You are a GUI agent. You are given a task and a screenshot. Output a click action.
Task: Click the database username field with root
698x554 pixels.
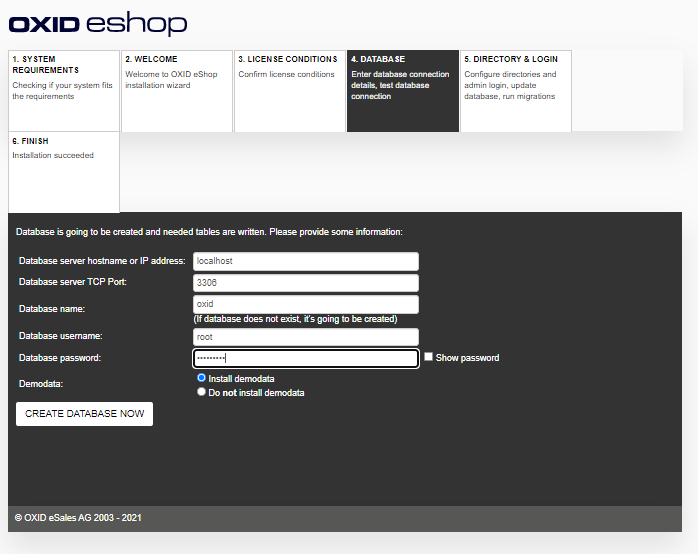(305, 337)
